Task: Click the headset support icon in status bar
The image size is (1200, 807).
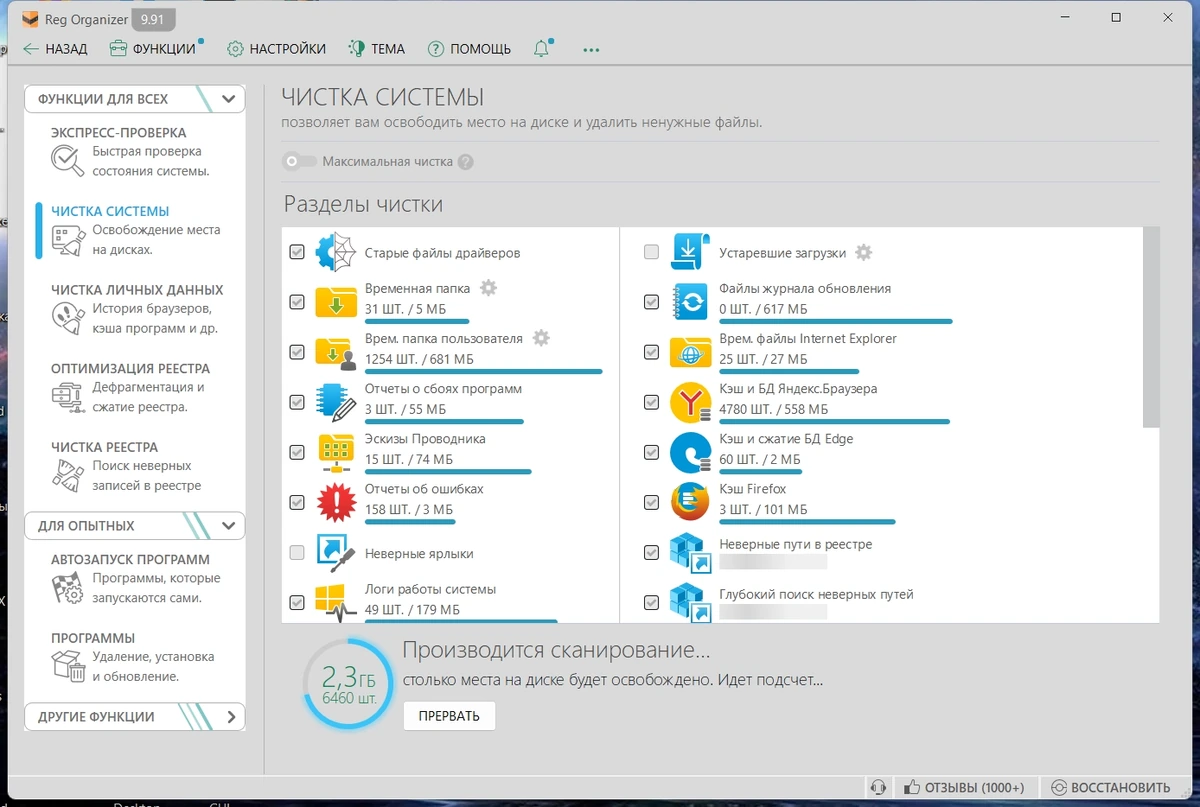Action: click(878, 787)
